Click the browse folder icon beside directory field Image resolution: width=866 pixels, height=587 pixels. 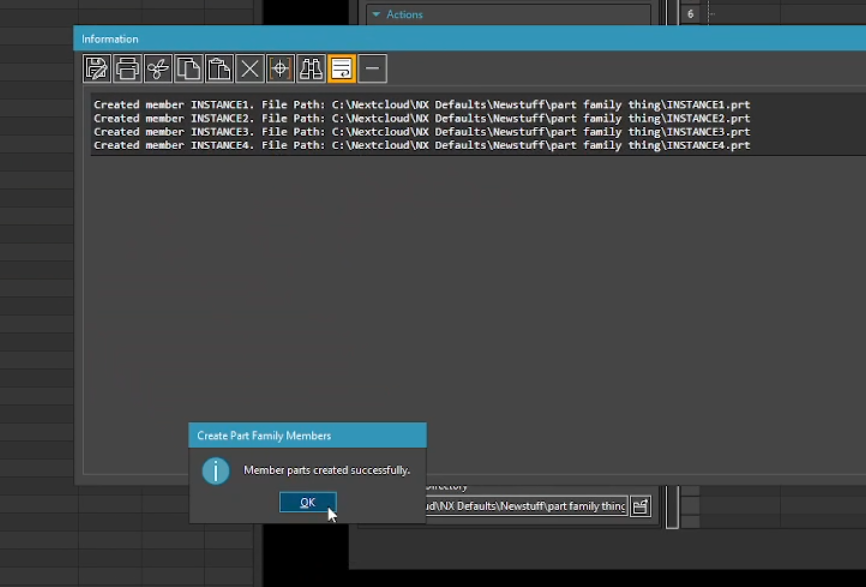pyautogui.click(x=640, y=506)
